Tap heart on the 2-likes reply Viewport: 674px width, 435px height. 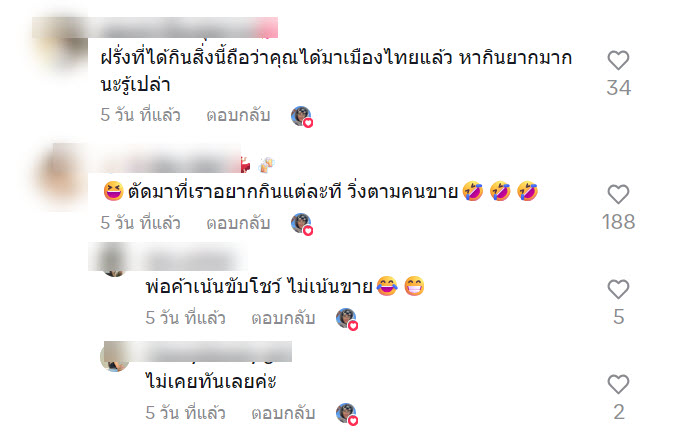[618, 384]
